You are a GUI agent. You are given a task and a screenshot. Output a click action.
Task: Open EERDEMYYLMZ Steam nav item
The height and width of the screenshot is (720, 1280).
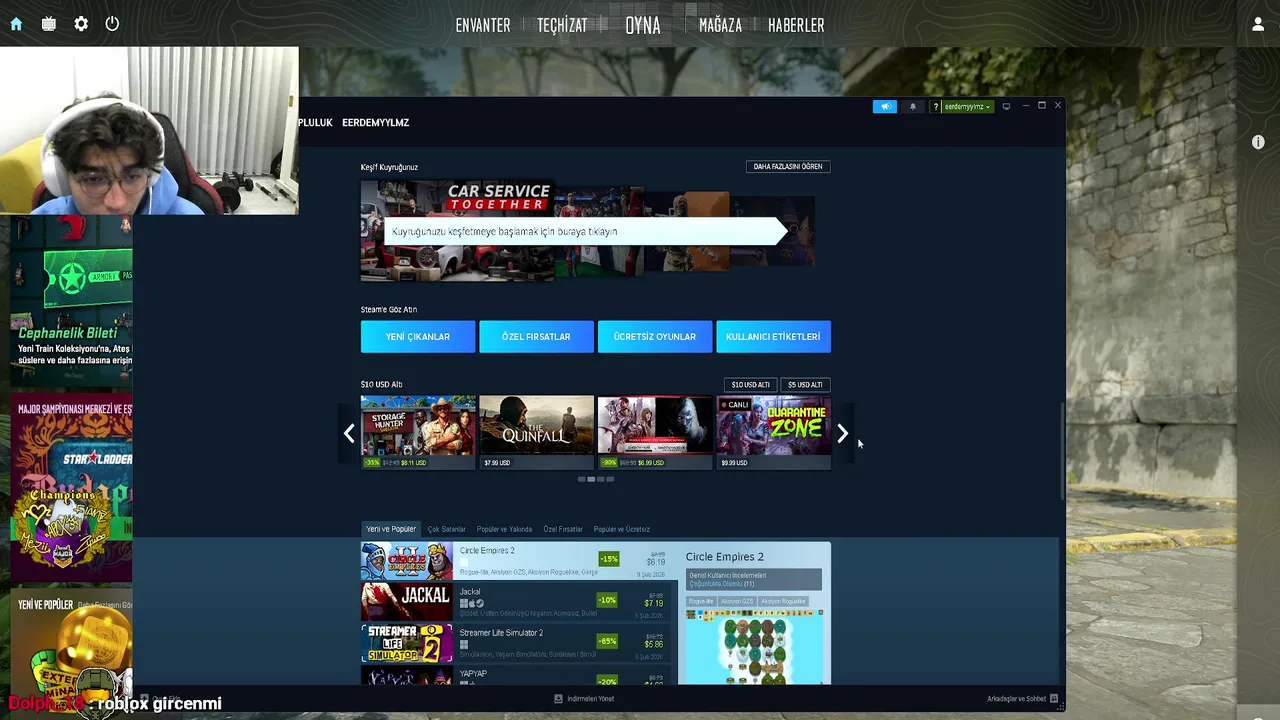pos(376,122)
